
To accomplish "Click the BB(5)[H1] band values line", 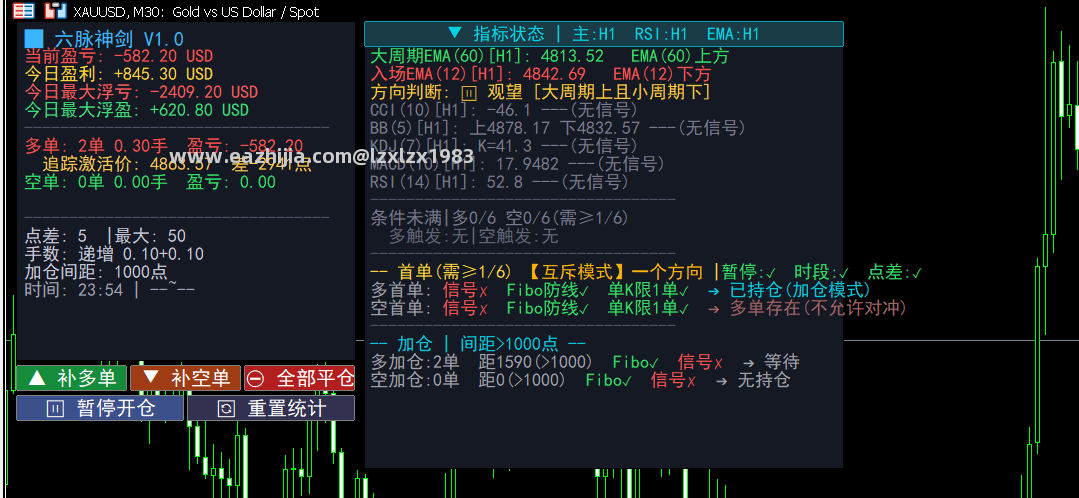I will 559,128.
